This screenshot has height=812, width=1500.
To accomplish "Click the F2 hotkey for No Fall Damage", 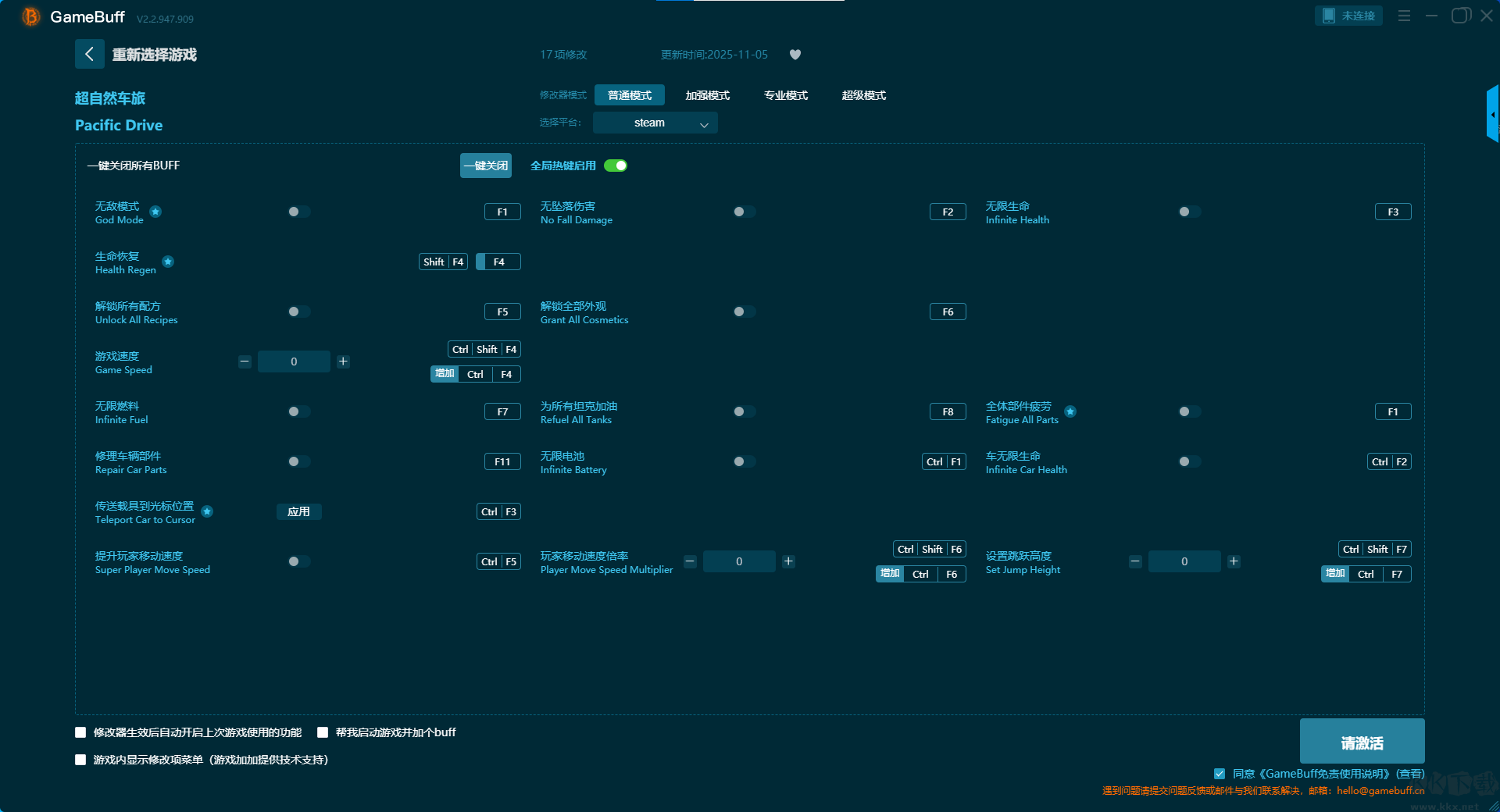I will click(x=948, y=212).
